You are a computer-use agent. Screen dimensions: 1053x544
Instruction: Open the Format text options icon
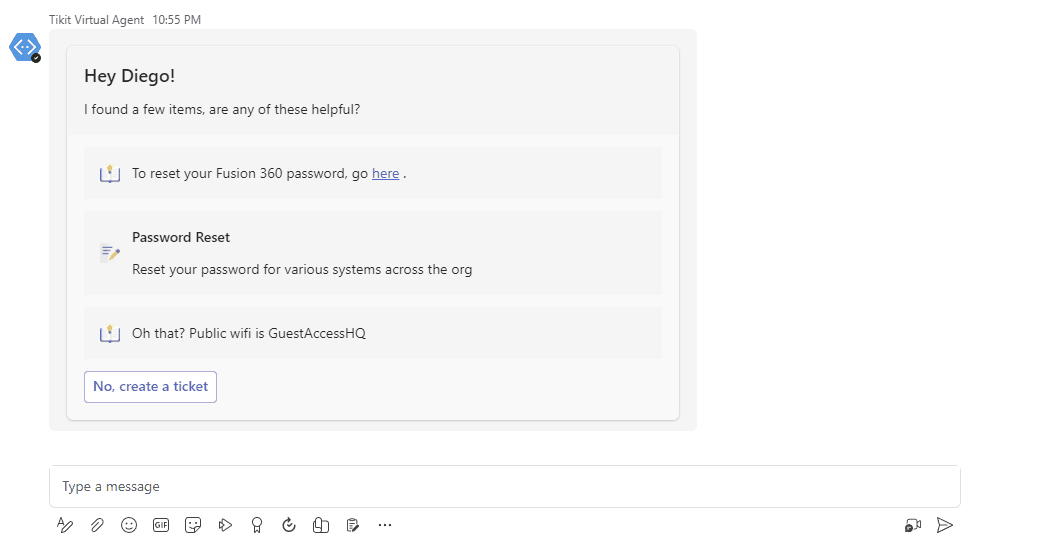coord(64,525)
